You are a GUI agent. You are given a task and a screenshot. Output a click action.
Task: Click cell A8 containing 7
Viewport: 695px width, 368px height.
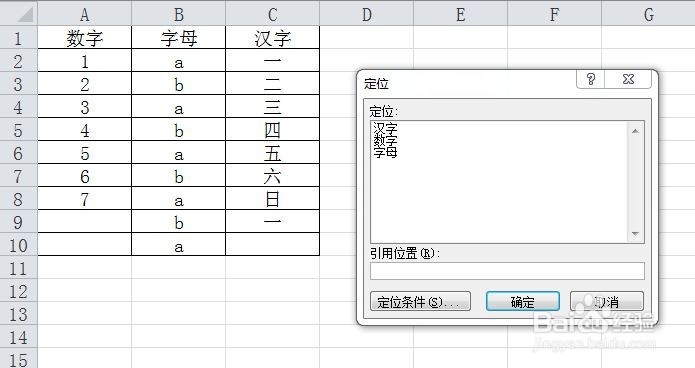coord(85,199)
